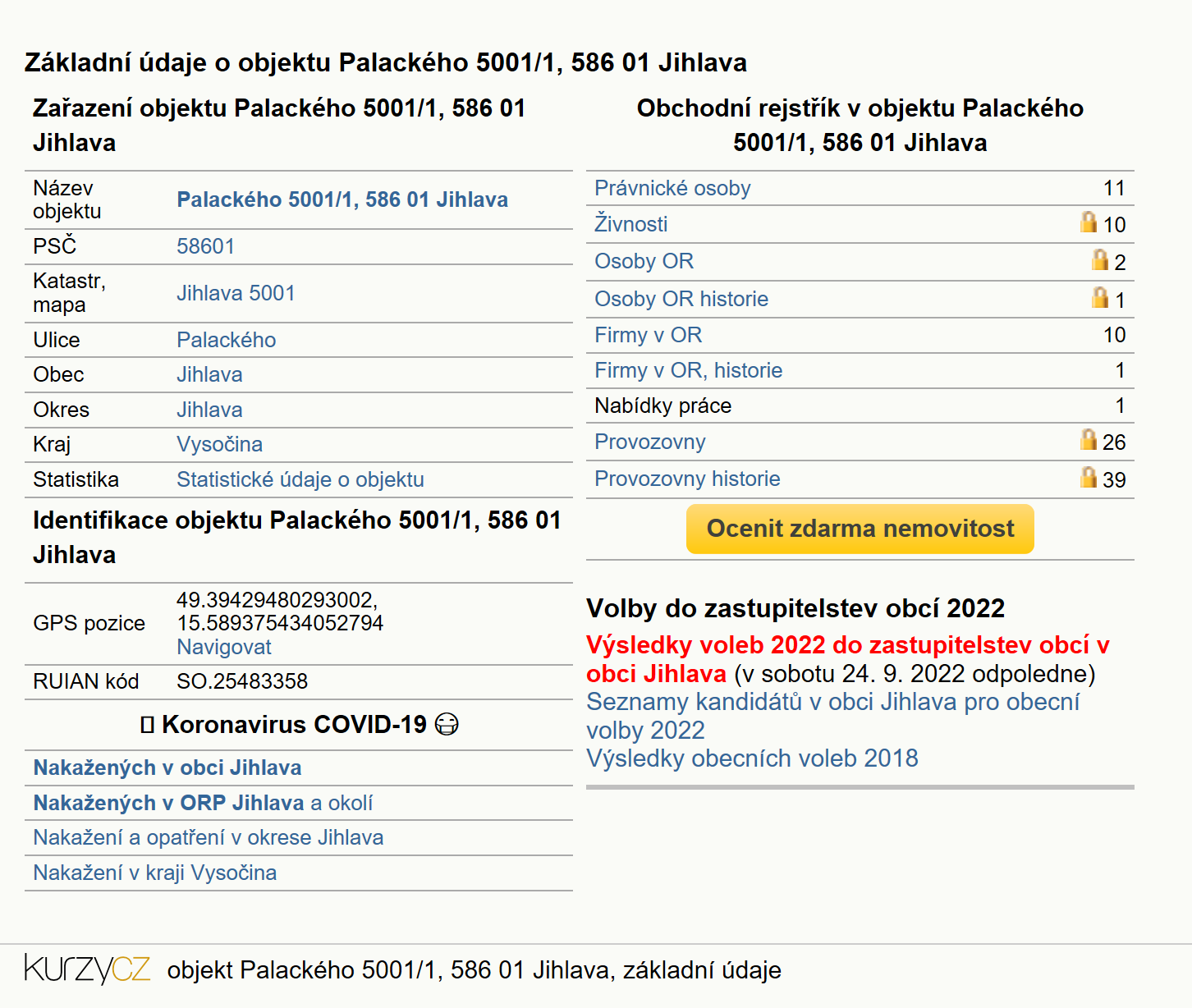Click the lock icon in Osoby OR historie row
The width and height of the screenshot is (1192, 1008).
click(x=1100, y=298)
